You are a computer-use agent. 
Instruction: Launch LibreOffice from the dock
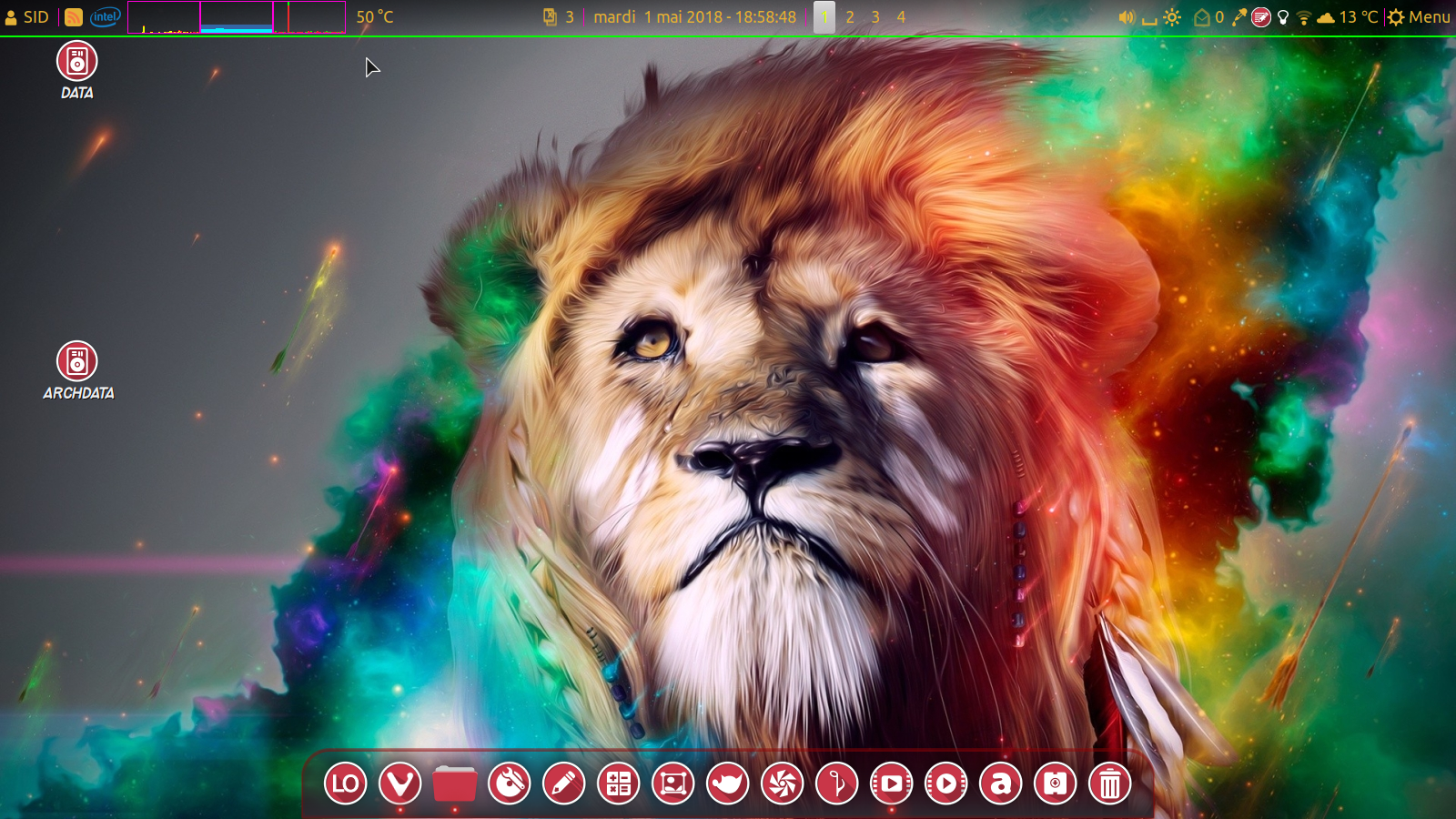pos(346,784)
